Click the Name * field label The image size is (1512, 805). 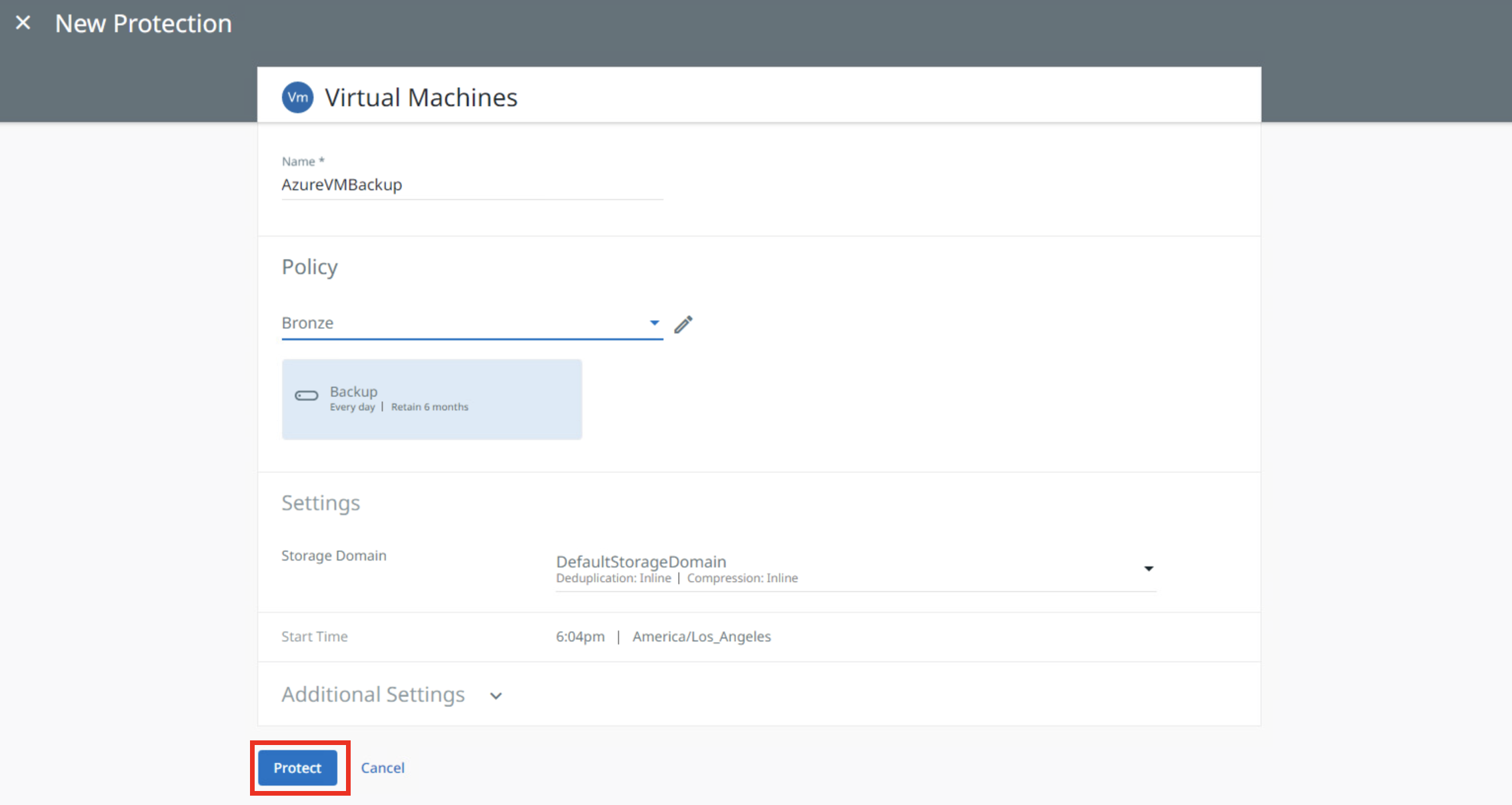(x=303, y=161)
